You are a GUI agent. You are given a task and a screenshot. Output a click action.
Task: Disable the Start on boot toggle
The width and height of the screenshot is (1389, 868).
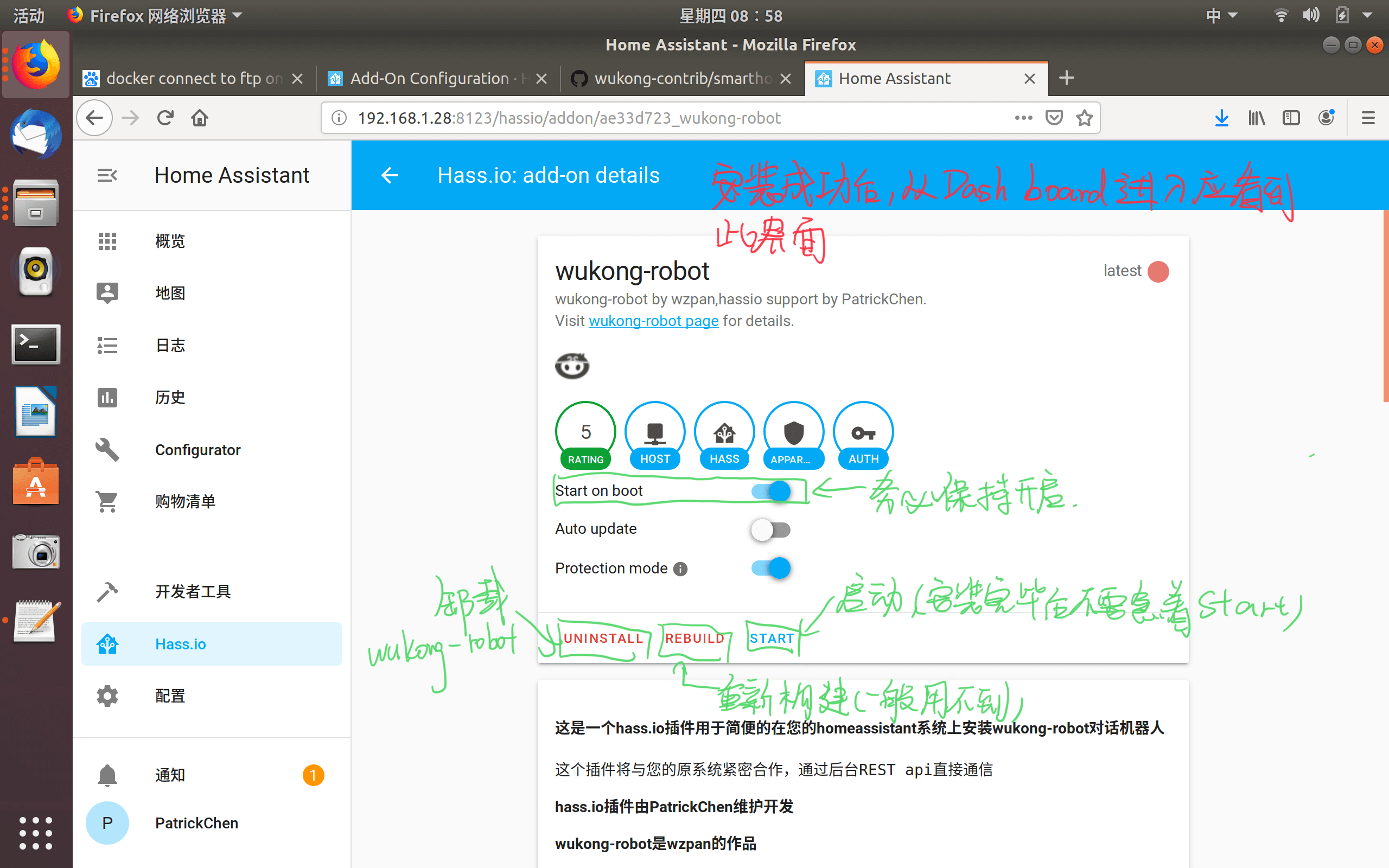[771, 492]
